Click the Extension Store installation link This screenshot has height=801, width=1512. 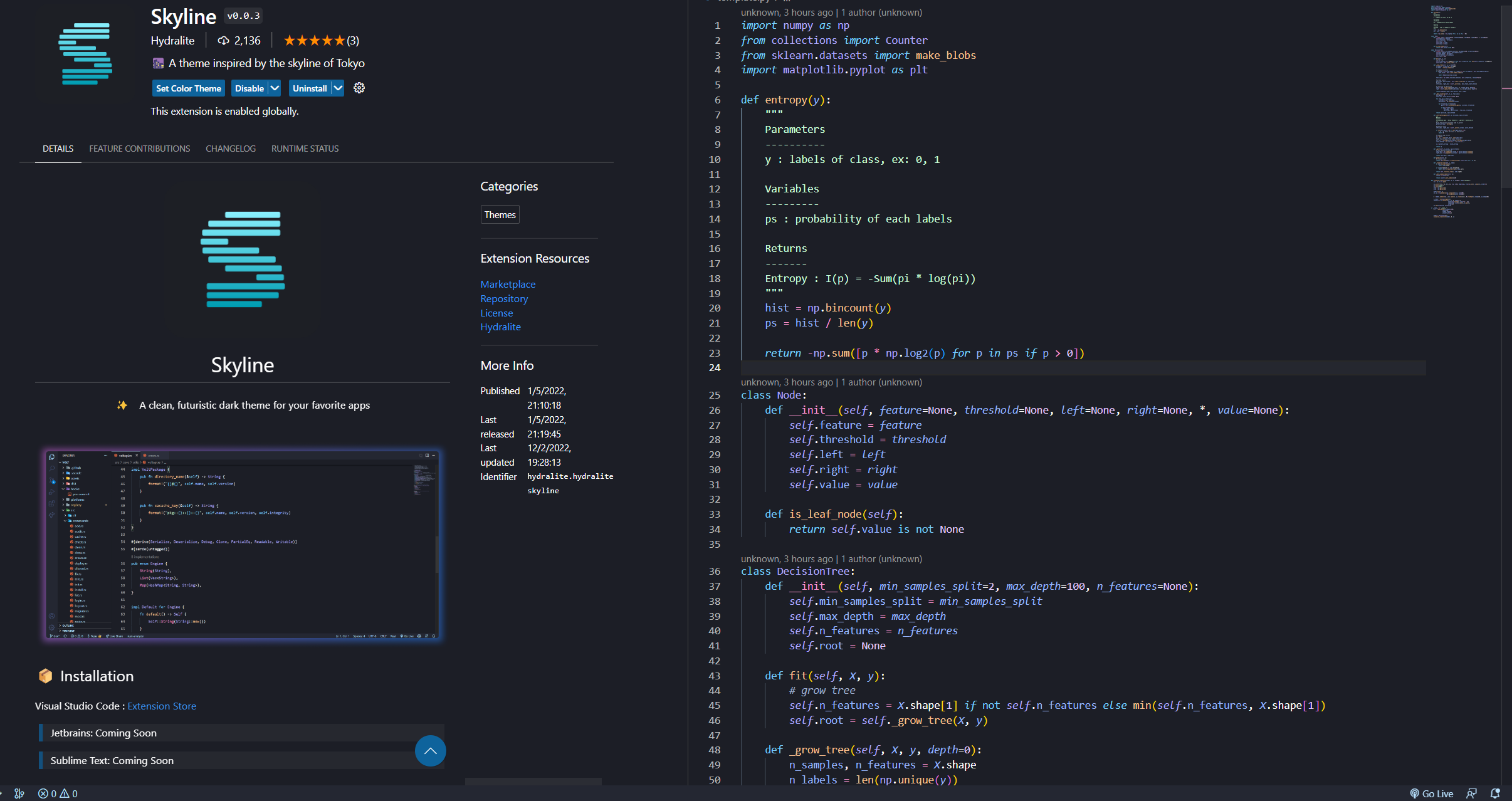pos(162,706)
